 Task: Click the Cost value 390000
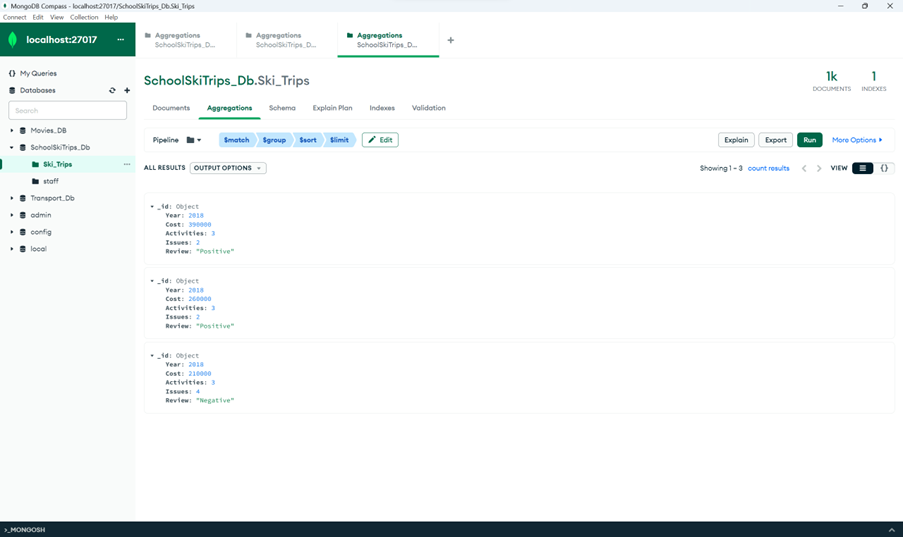(x=200, y=225)
